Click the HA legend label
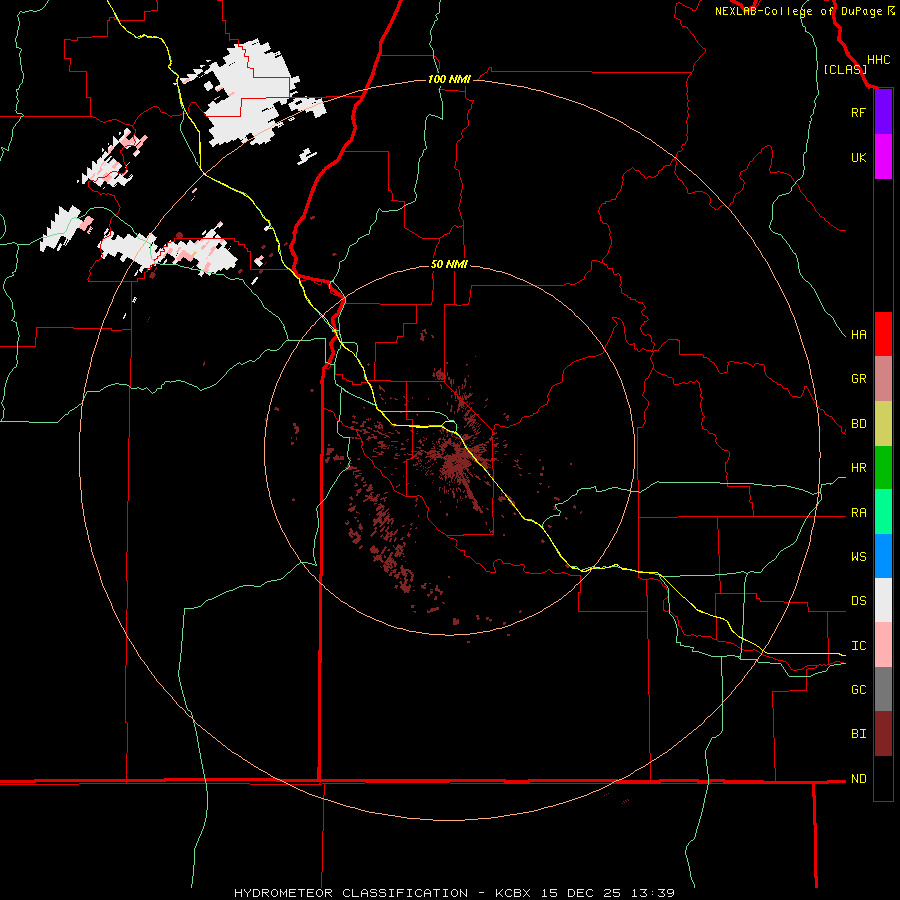This screenshot has width=900, height=900. pos(858,334)
